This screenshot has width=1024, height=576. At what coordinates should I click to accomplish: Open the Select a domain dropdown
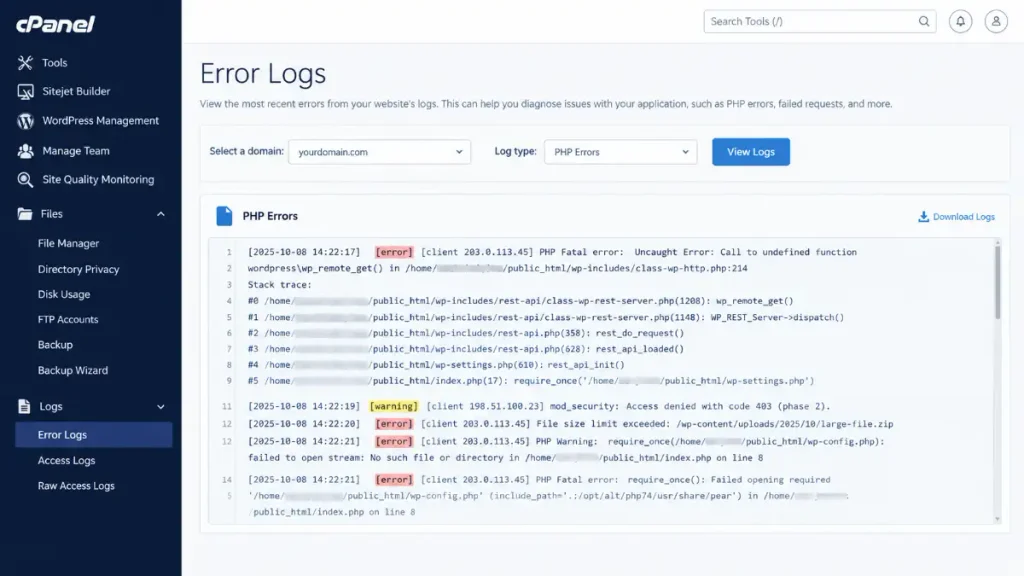click(379, 152)
